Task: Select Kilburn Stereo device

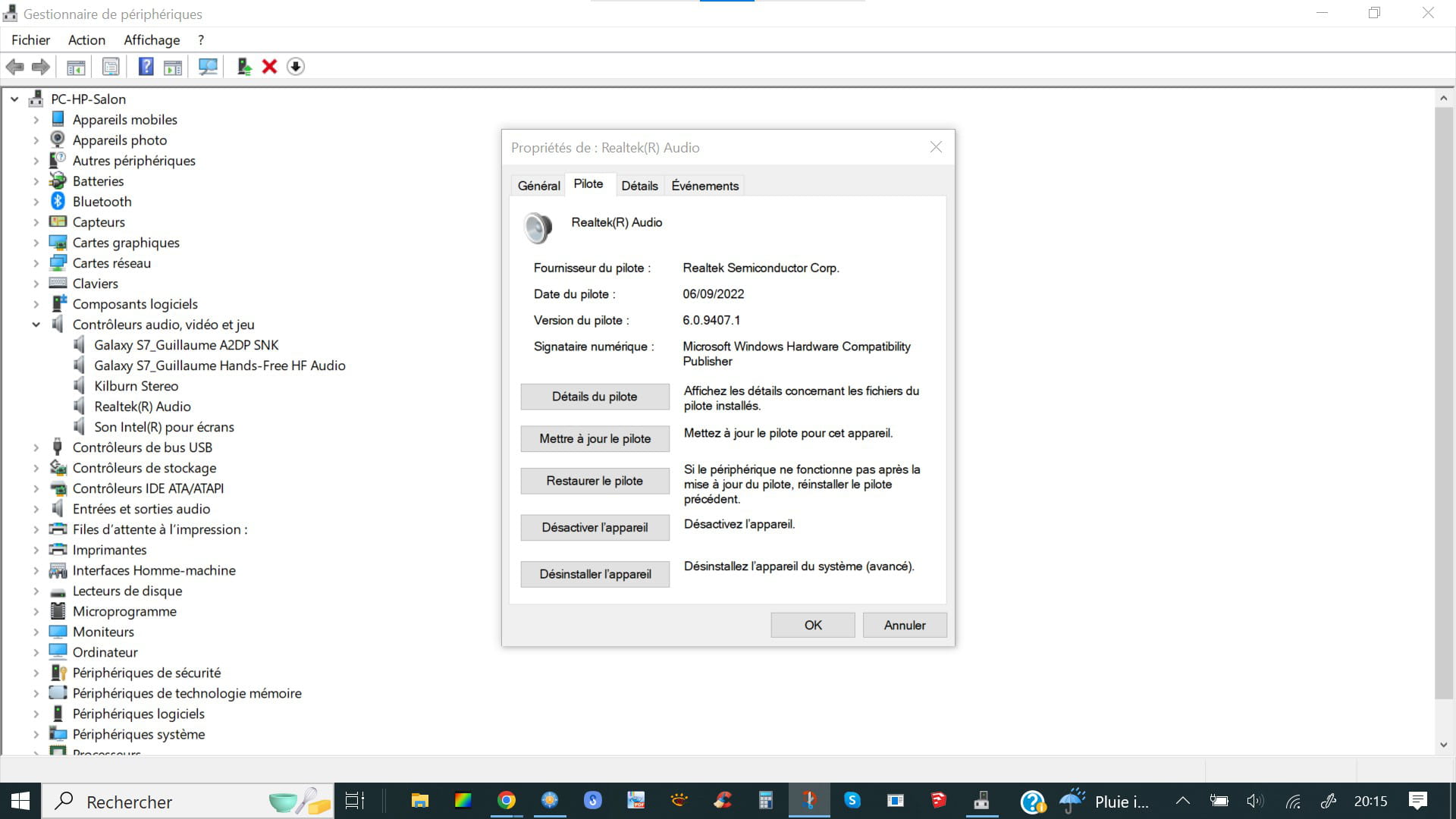Action: click(136, 386)
